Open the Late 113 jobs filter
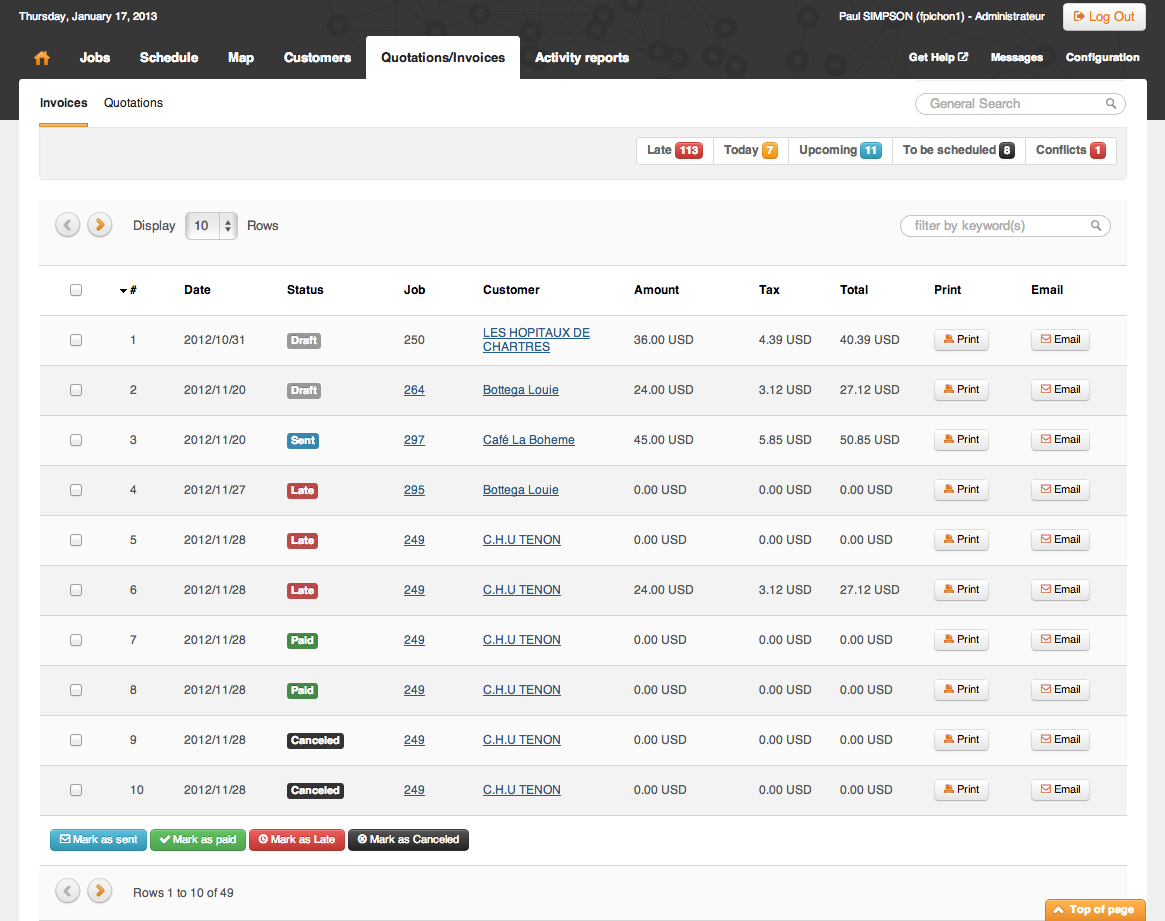This screenshot has width=1165, height=921. (x=675, y=150)
